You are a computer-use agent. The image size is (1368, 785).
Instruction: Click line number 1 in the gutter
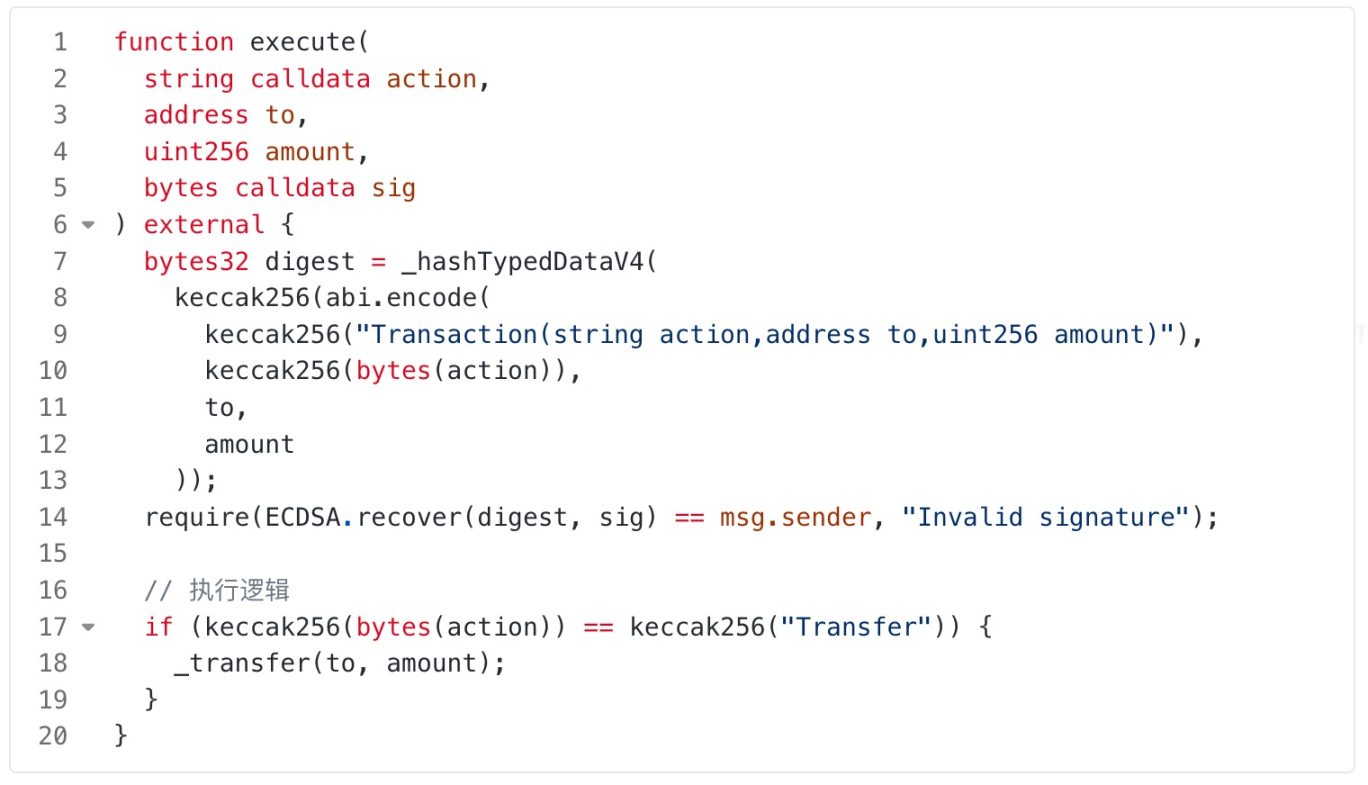coord(61,42)
